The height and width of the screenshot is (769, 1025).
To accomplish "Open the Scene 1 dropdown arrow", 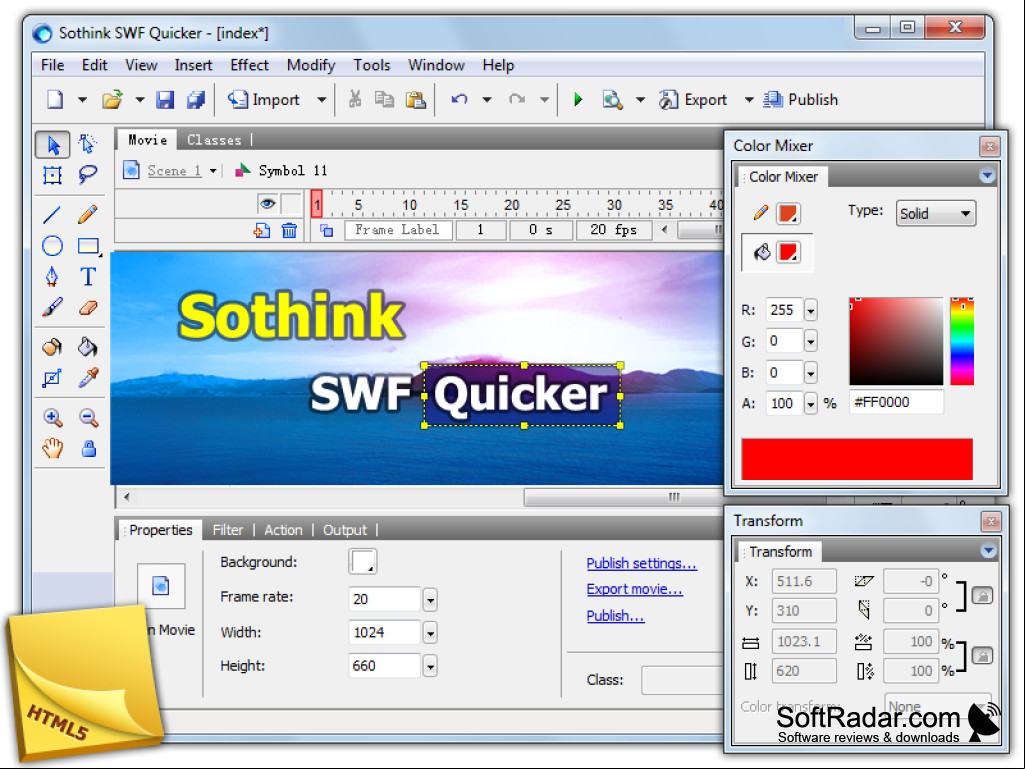I will click(x=213, y=171).
